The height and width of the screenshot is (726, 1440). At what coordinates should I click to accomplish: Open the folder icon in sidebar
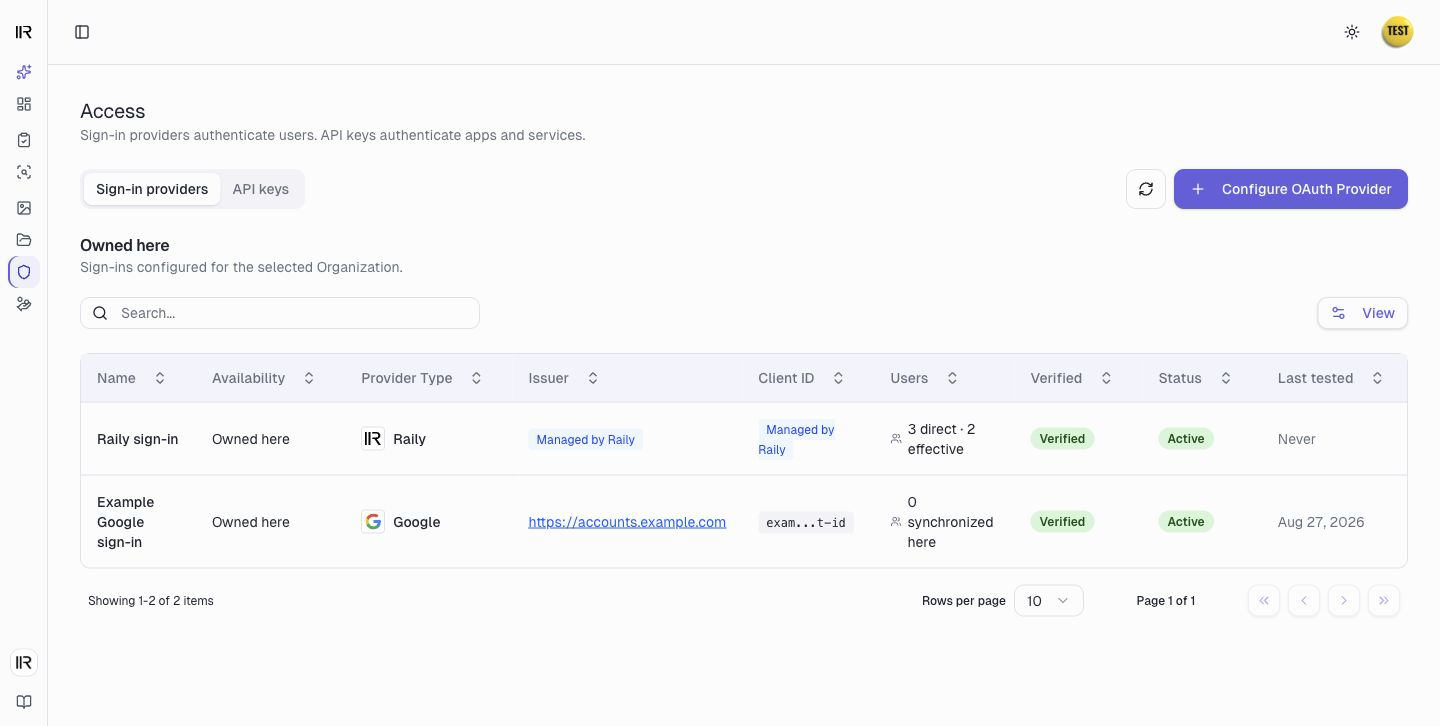[24, 240]
